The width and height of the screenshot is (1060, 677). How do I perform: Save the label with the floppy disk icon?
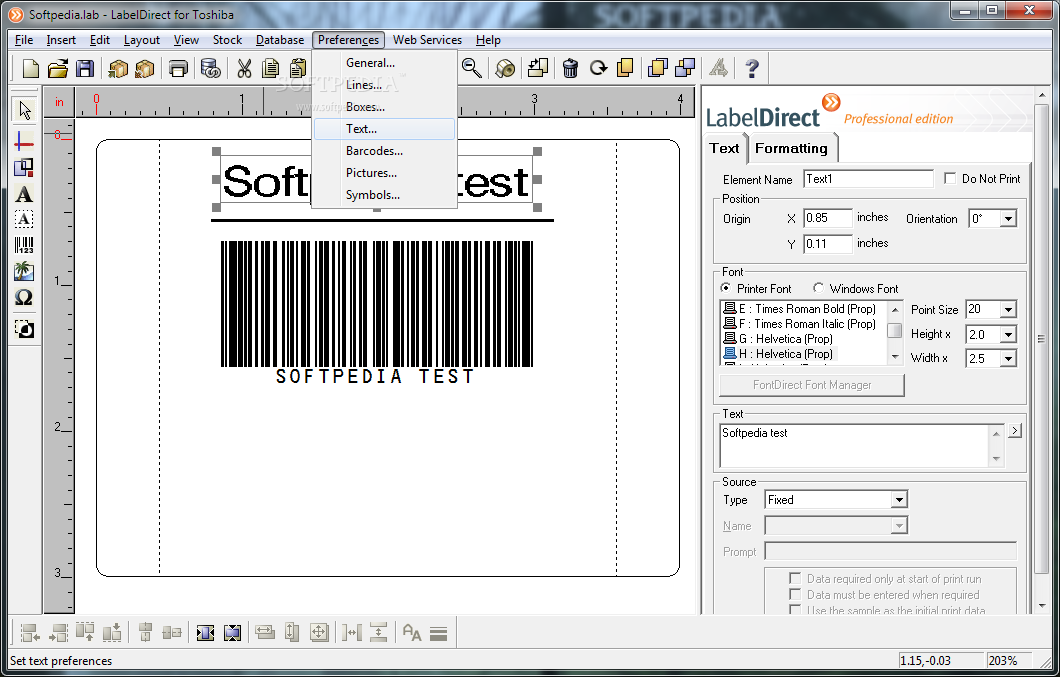85,68
